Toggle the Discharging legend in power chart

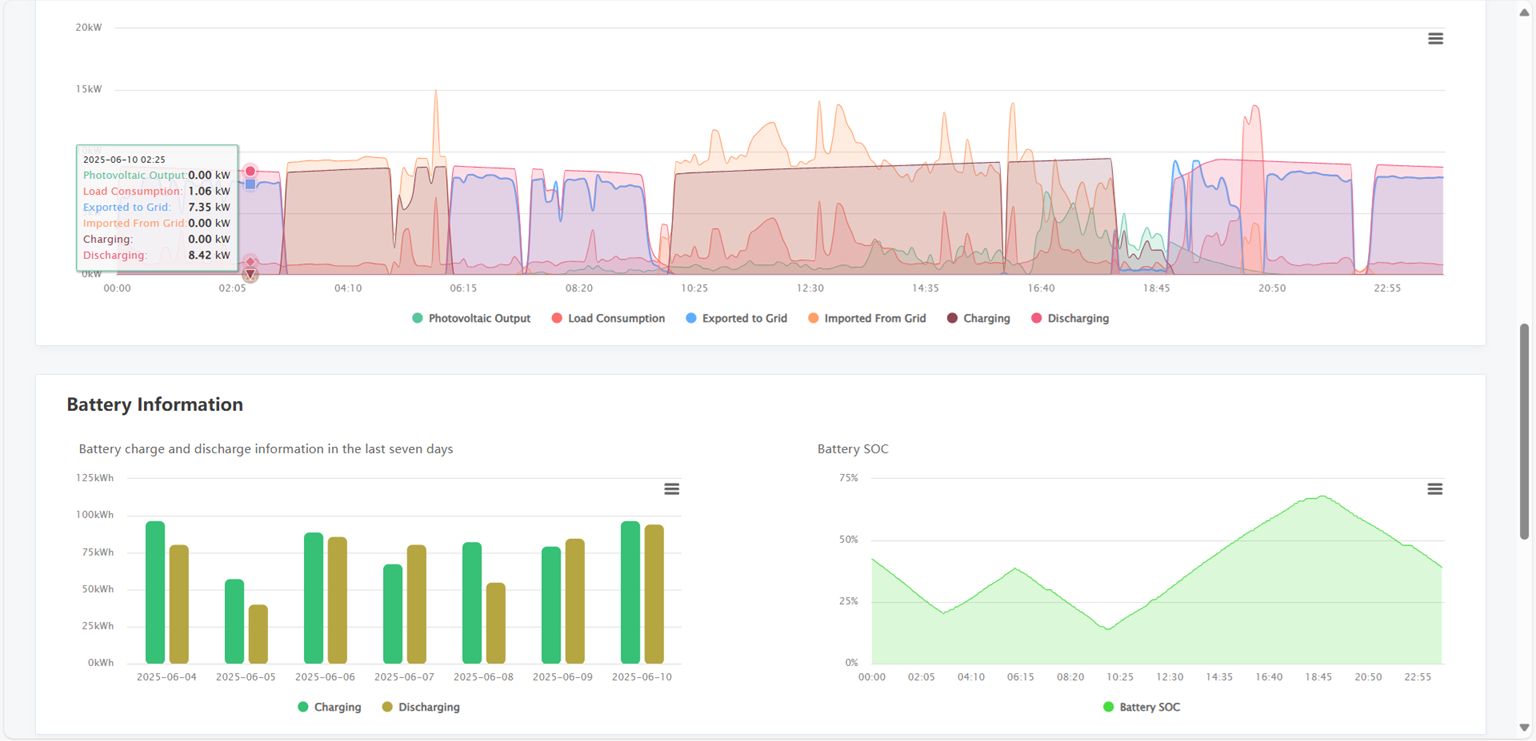click(x=1069, y=318)
